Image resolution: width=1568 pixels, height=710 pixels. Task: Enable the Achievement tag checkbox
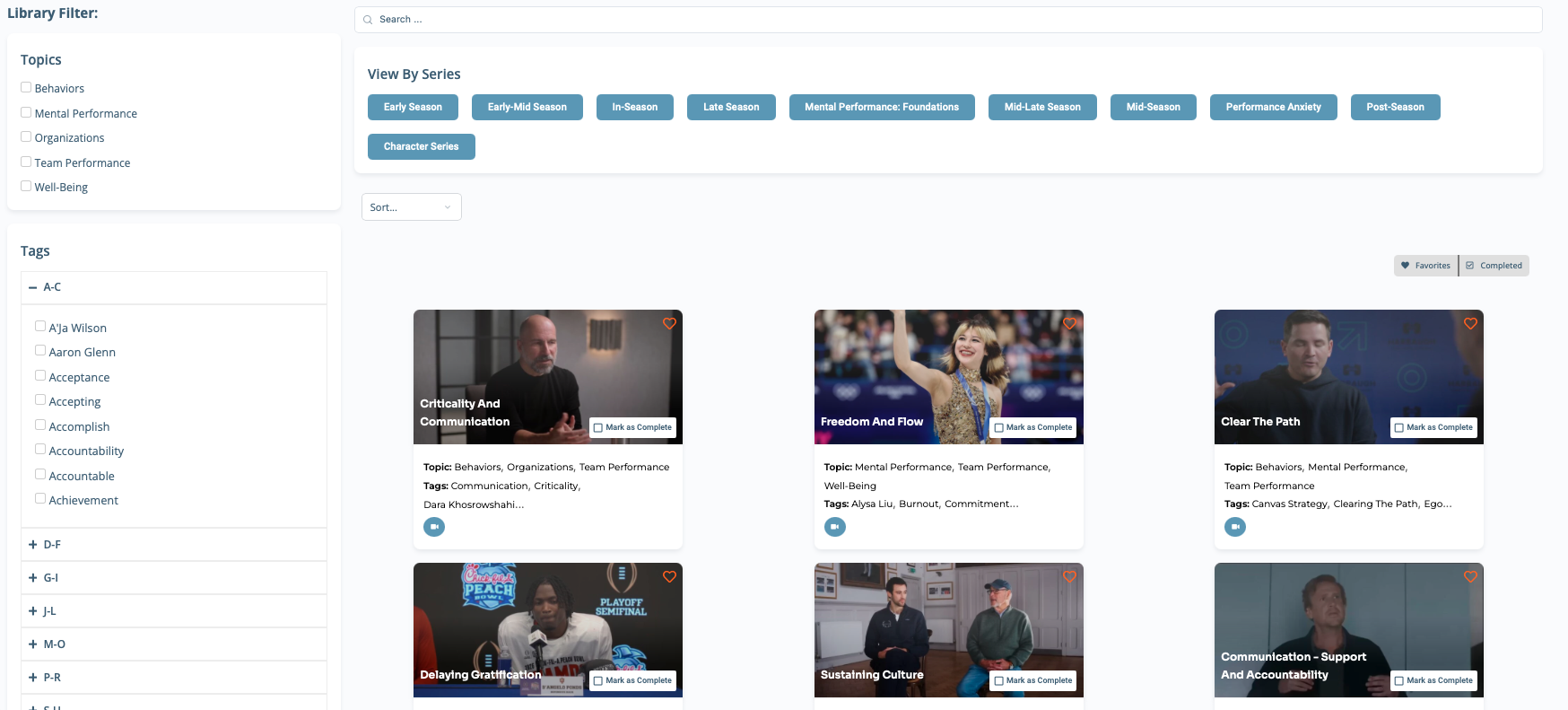[x=40, y=498]
